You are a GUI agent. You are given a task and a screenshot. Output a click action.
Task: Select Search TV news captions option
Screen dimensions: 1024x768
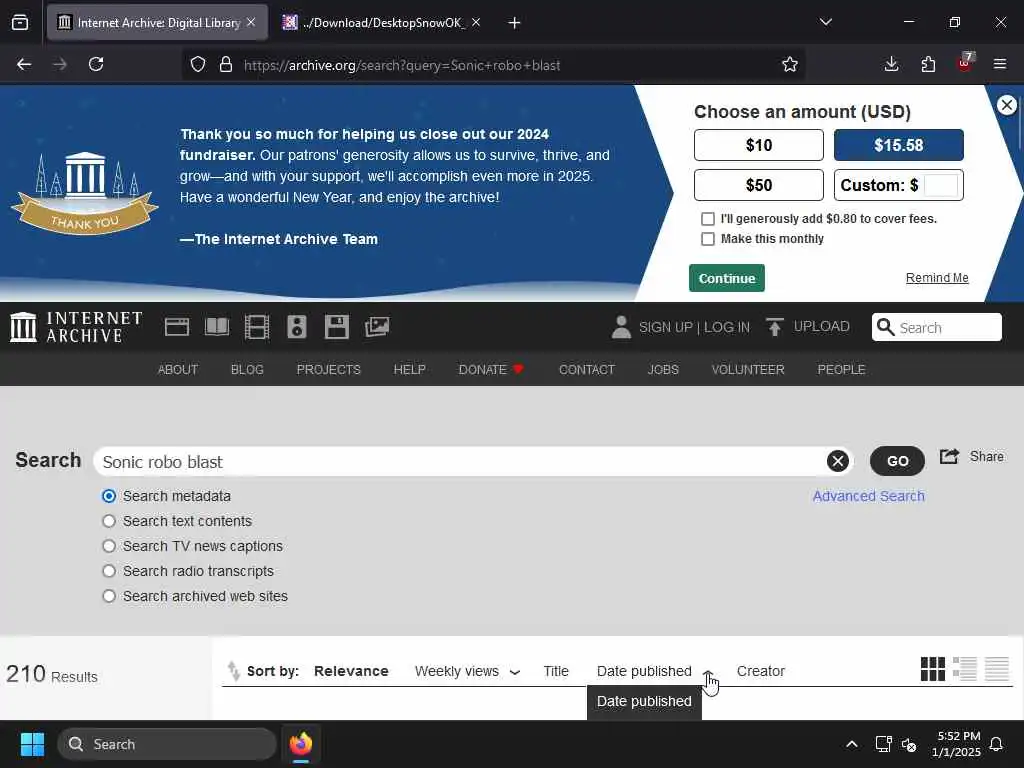tap(109, 546)
